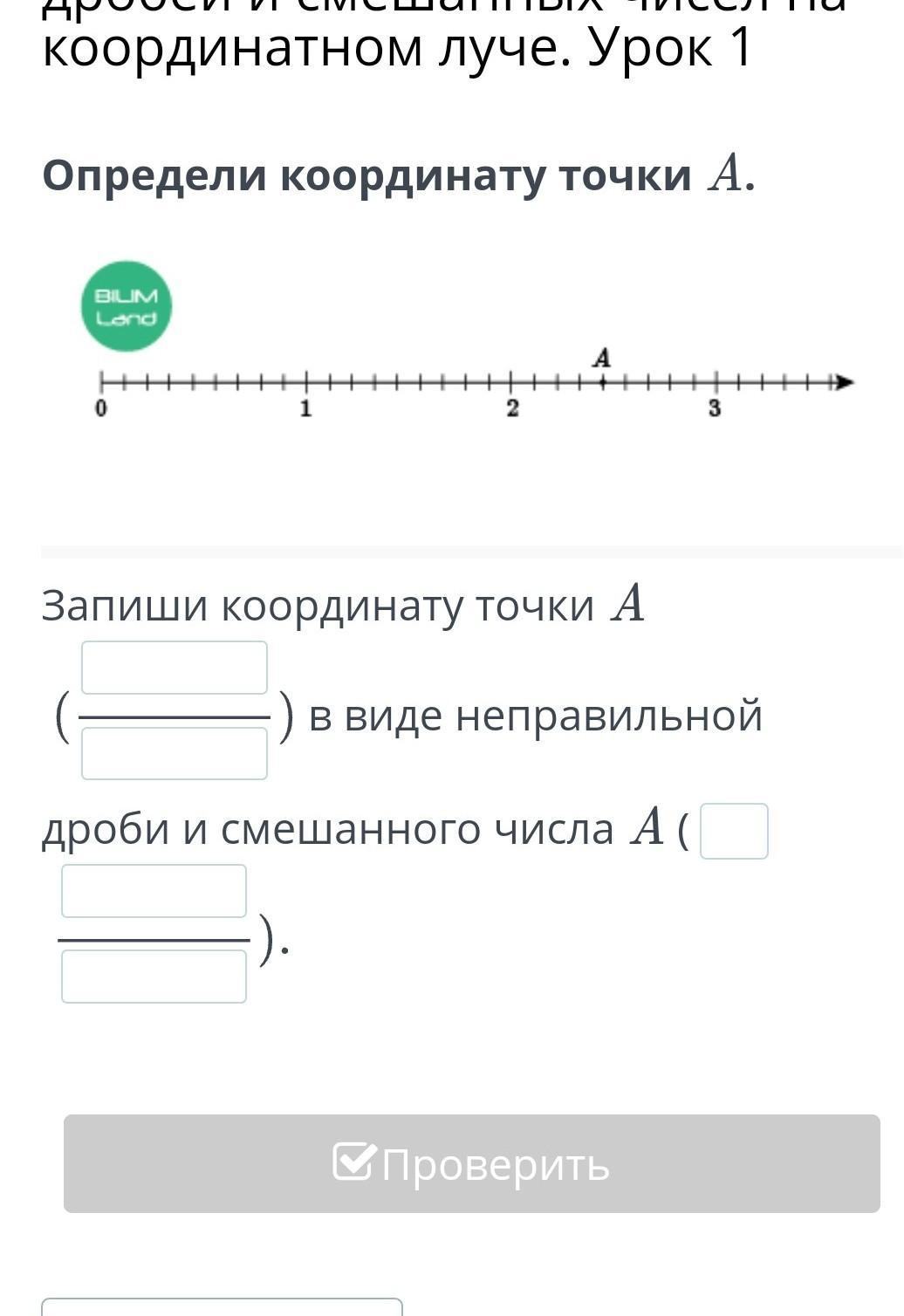Focus the mixed number numerator field
904x1316 pixels.
[154, 891]
